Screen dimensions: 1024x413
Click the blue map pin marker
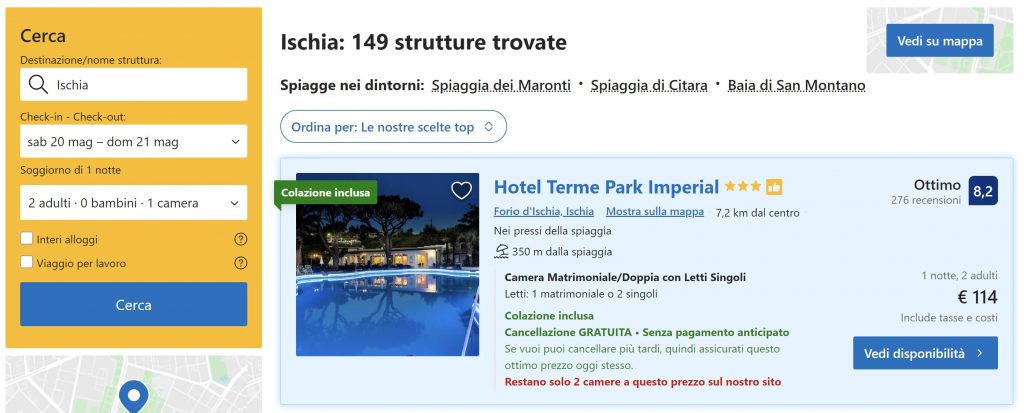pyautogui.click(x=133, y=396)
